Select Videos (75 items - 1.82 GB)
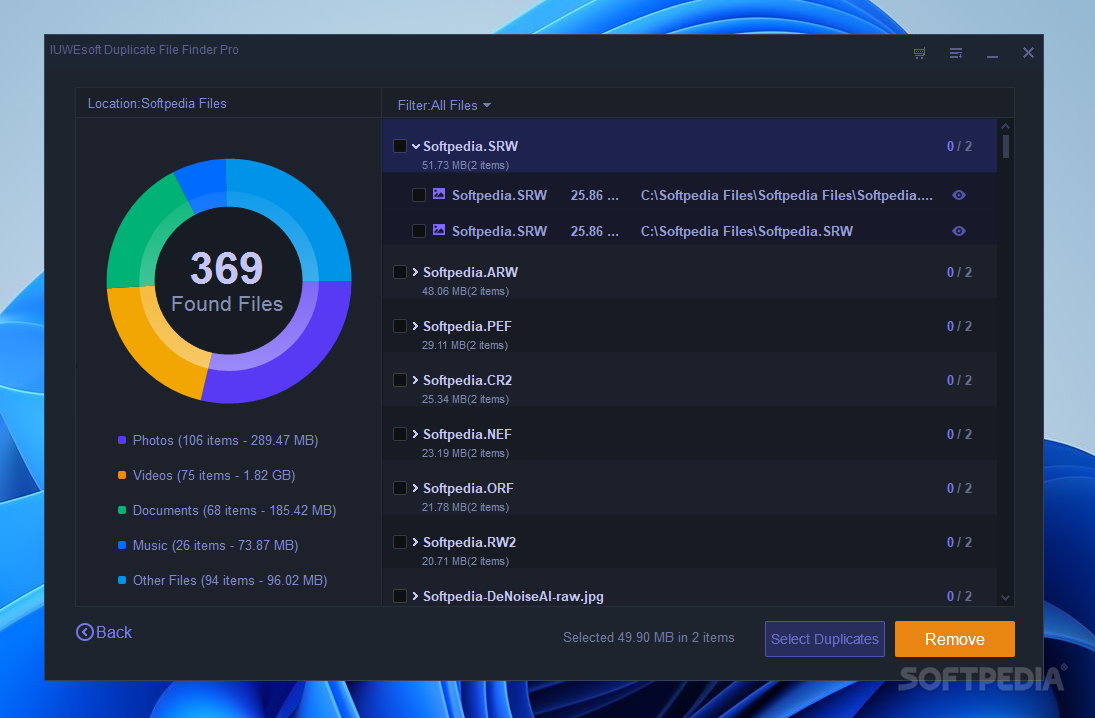Screen dimensions: 1095x718 tap(214, 476)
